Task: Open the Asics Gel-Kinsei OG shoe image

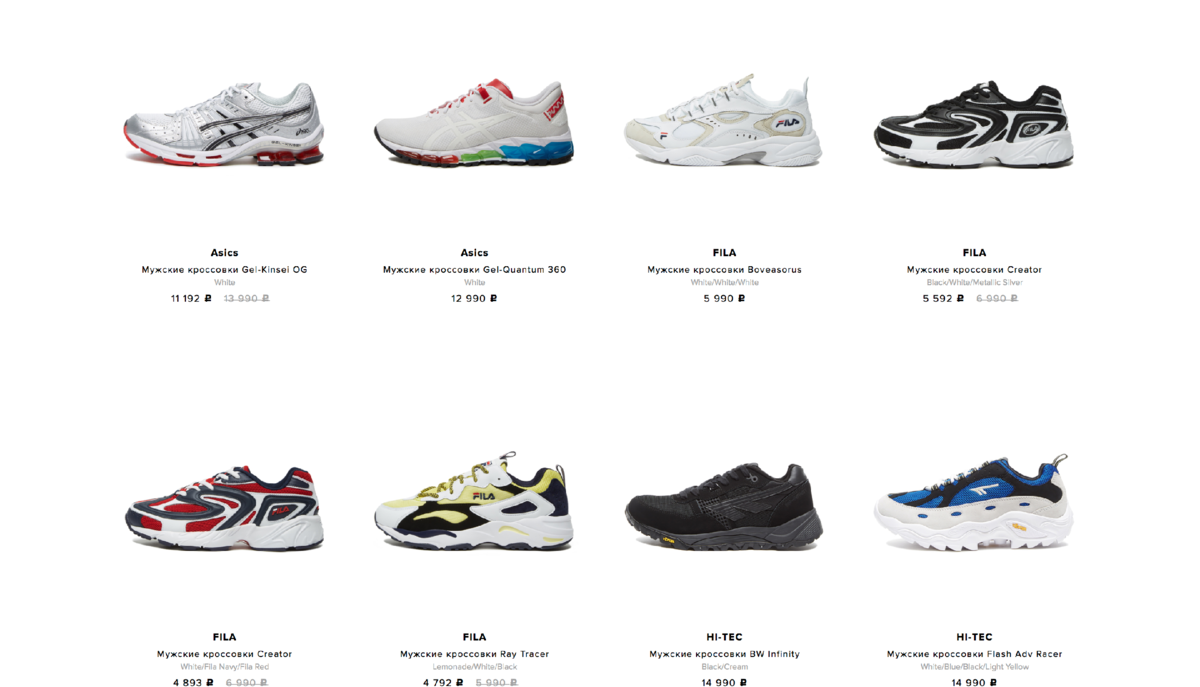Action: click(224, 124)
